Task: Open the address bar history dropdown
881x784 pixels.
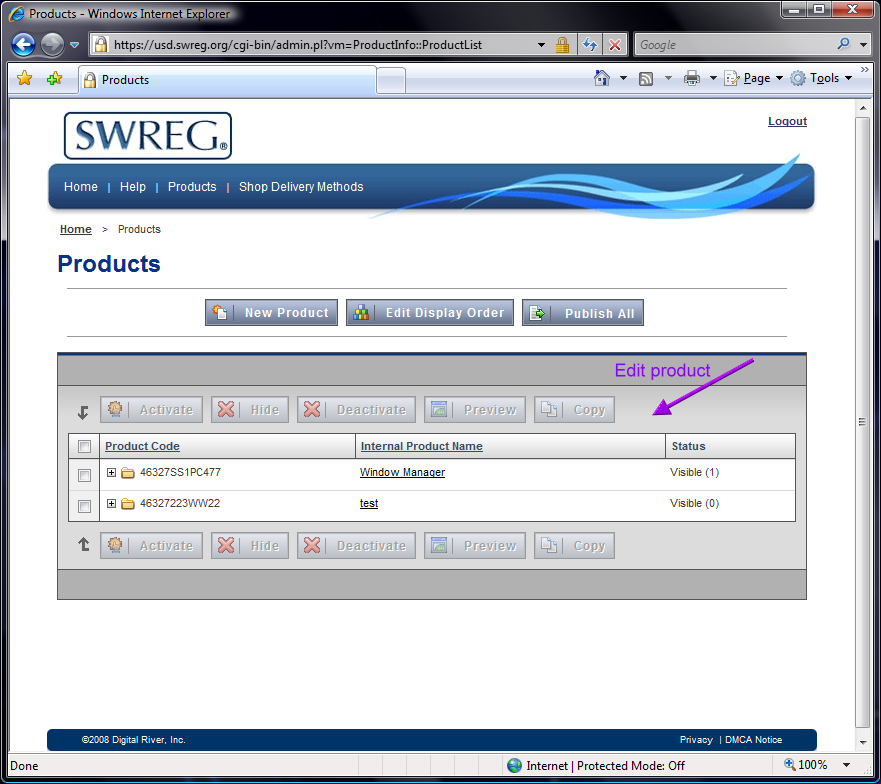Action: pos(541,45)
